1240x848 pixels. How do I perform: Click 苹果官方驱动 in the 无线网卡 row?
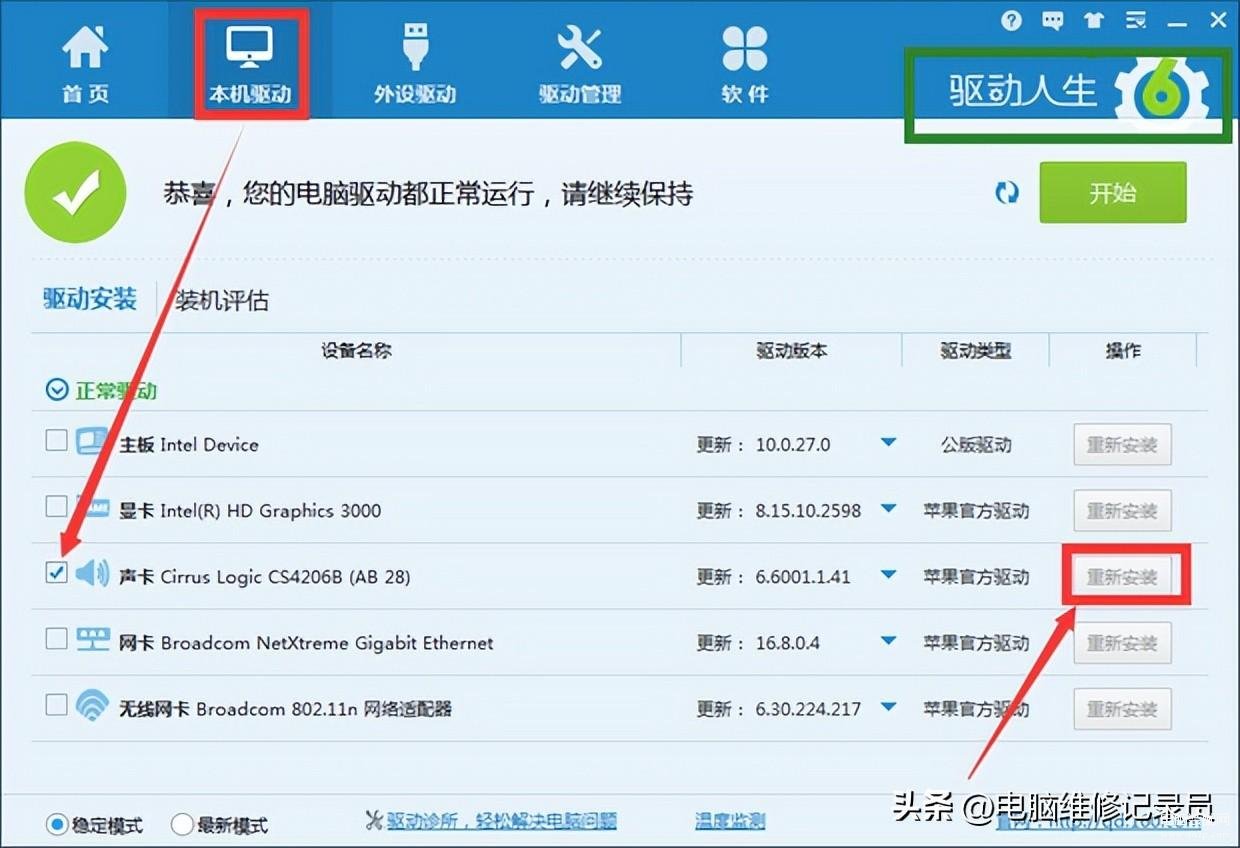tap(976, 708)
